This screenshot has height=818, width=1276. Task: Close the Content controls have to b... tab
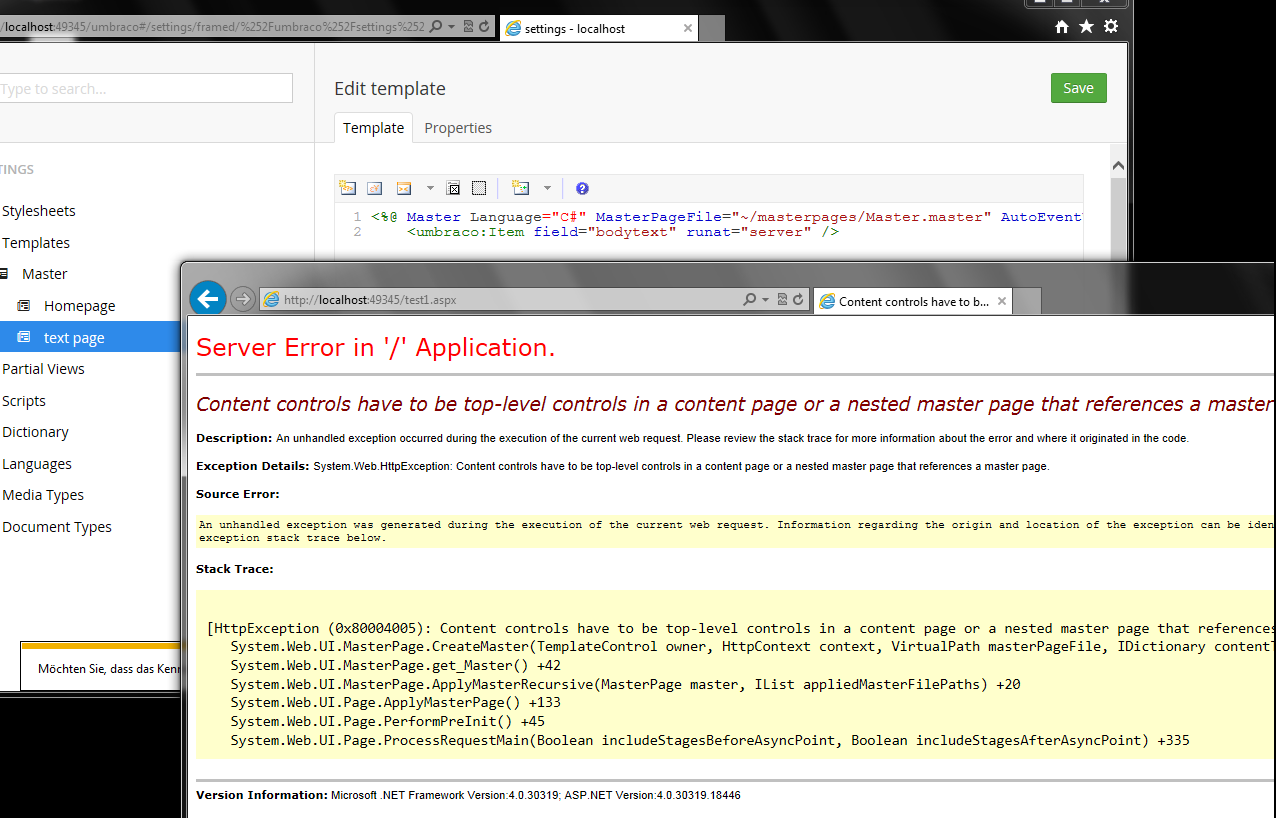[1001, 301]
